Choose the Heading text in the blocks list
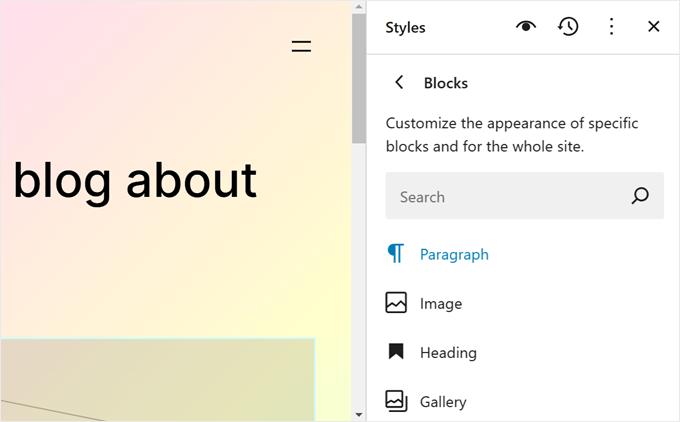 tap(448, 352)
